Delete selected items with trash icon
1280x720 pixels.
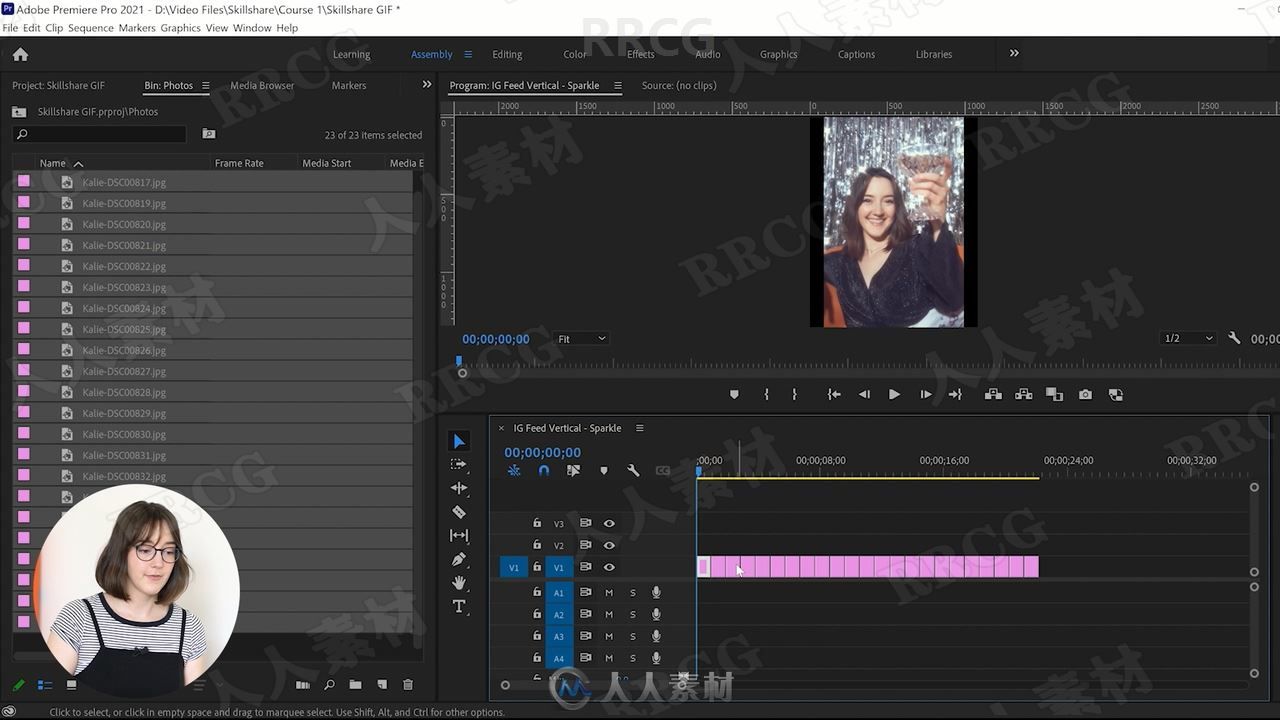click(408, 685)
